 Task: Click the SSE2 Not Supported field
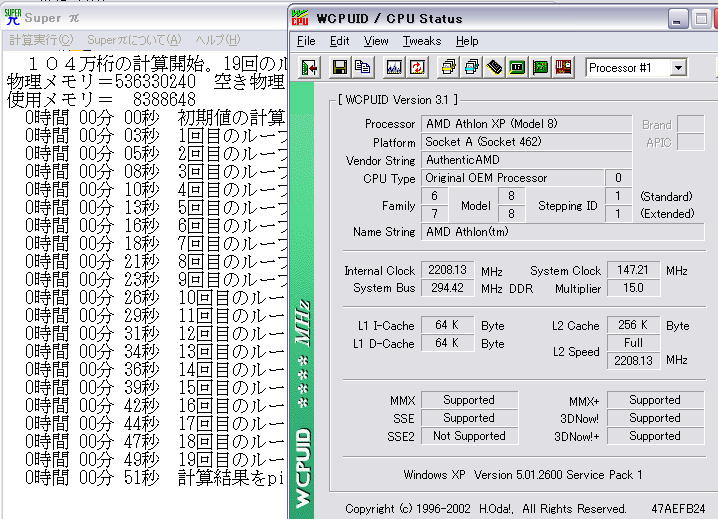469,436
